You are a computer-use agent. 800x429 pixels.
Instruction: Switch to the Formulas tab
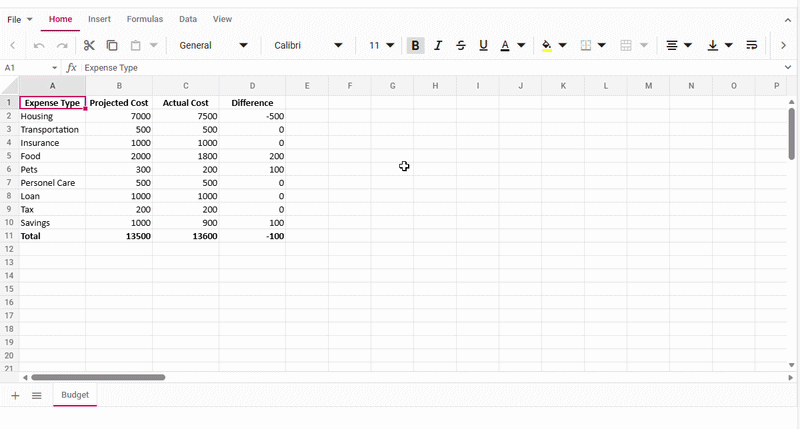click(x=145, y=19)
